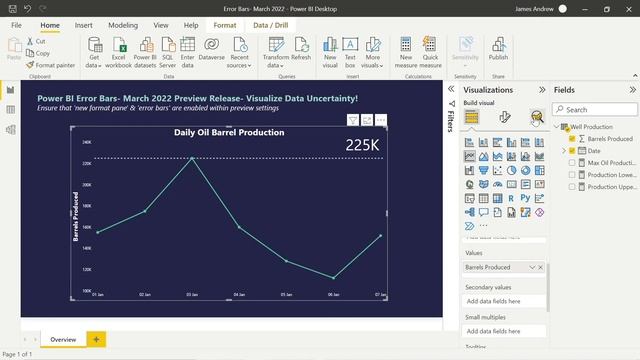This screenshot has height=360, width=640.
Task: Open the Model view in sidebar
Action: click(11, 129)
